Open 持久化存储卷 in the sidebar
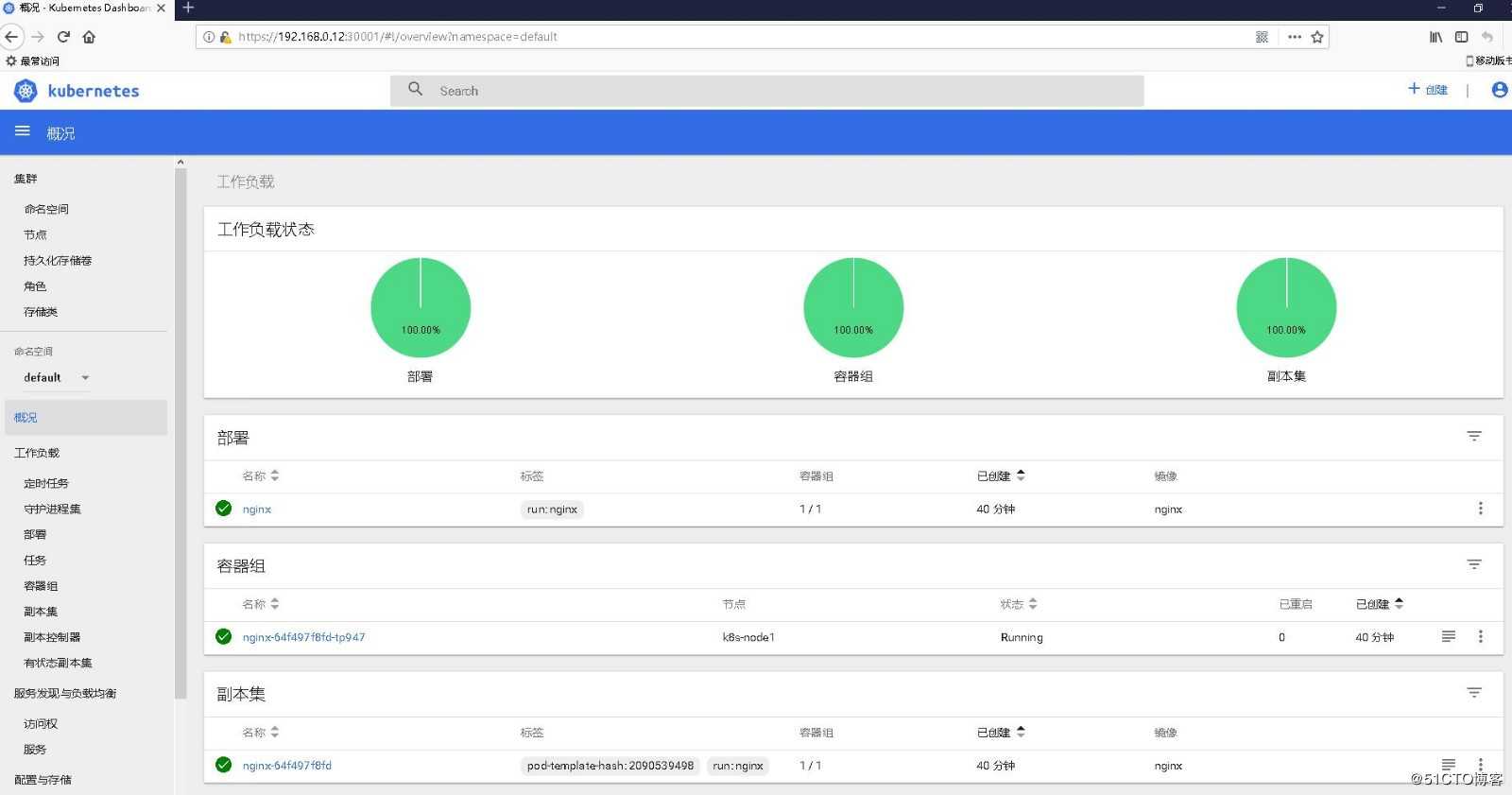Screen dimensions: 1512x795 pyautogui.click(x=58, y=260)
